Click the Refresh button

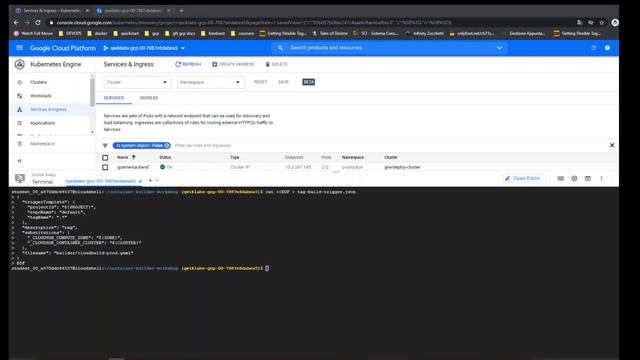point(188,64)
